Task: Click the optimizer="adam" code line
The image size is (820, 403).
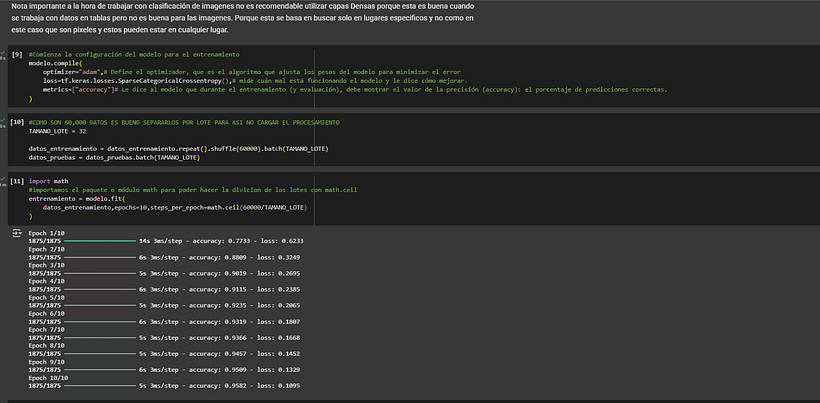Action: 252,72
